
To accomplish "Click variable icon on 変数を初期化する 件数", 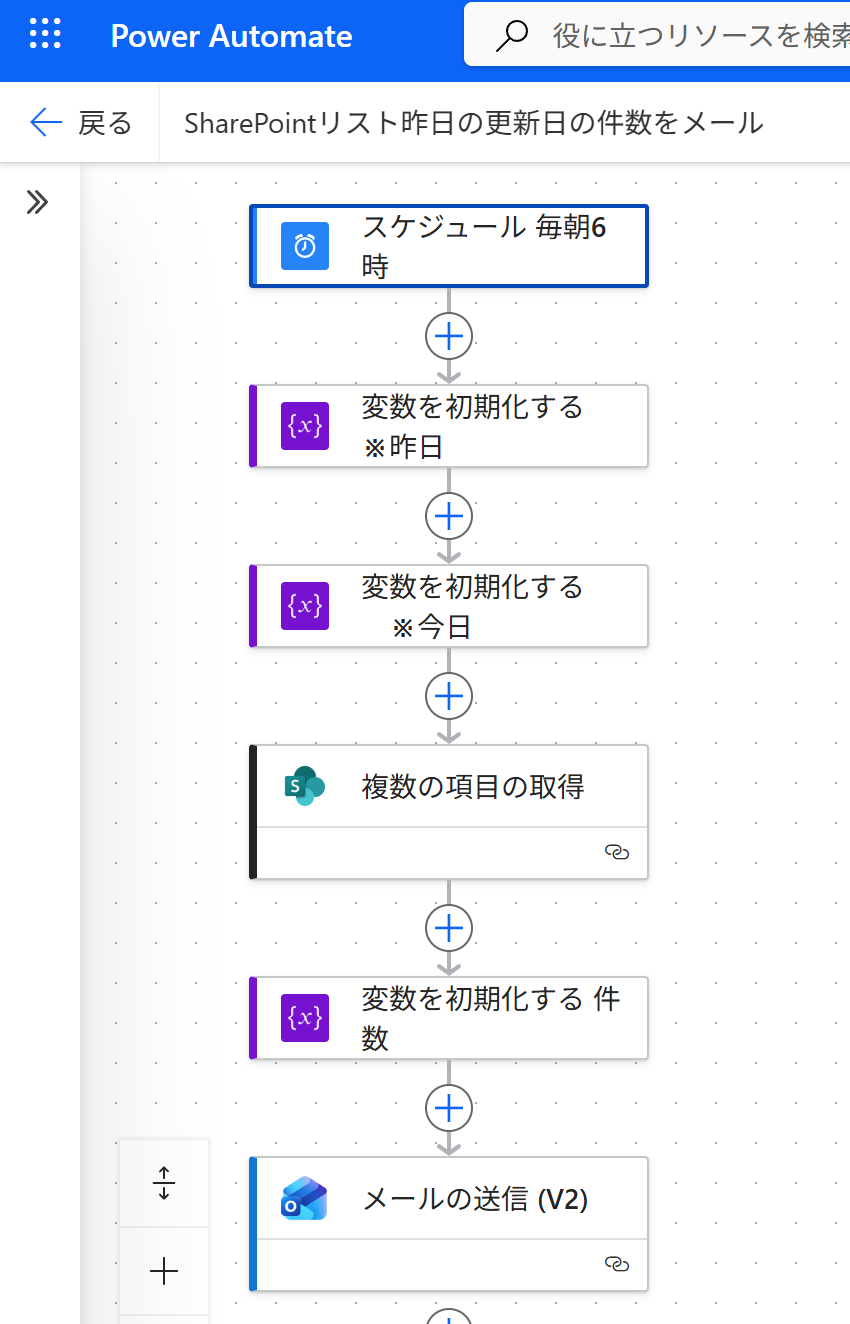I will click(305, 1018).
